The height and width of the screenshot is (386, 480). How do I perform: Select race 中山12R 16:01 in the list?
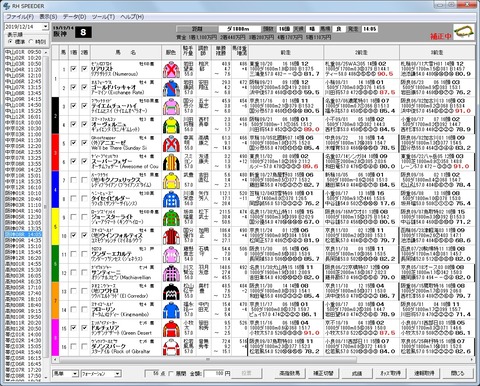click(x=23, y=117)
